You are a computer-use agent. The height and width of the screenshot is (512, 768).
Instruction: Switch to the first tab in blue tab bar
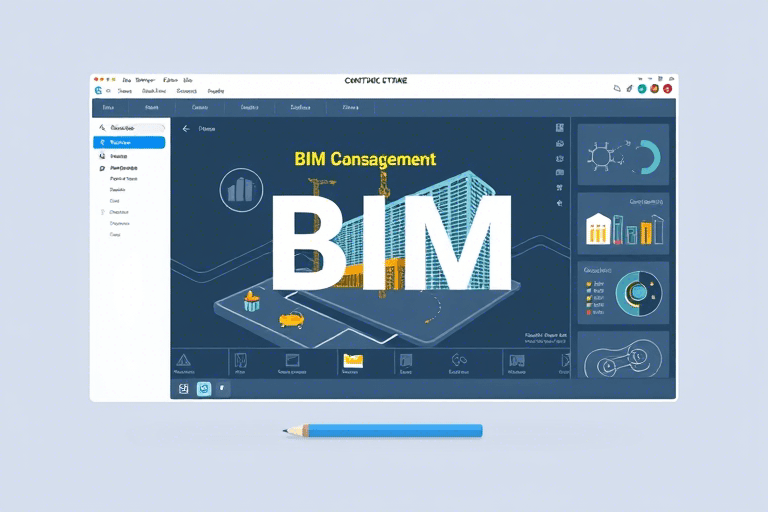pyautogui.click(x=108, y=107)
